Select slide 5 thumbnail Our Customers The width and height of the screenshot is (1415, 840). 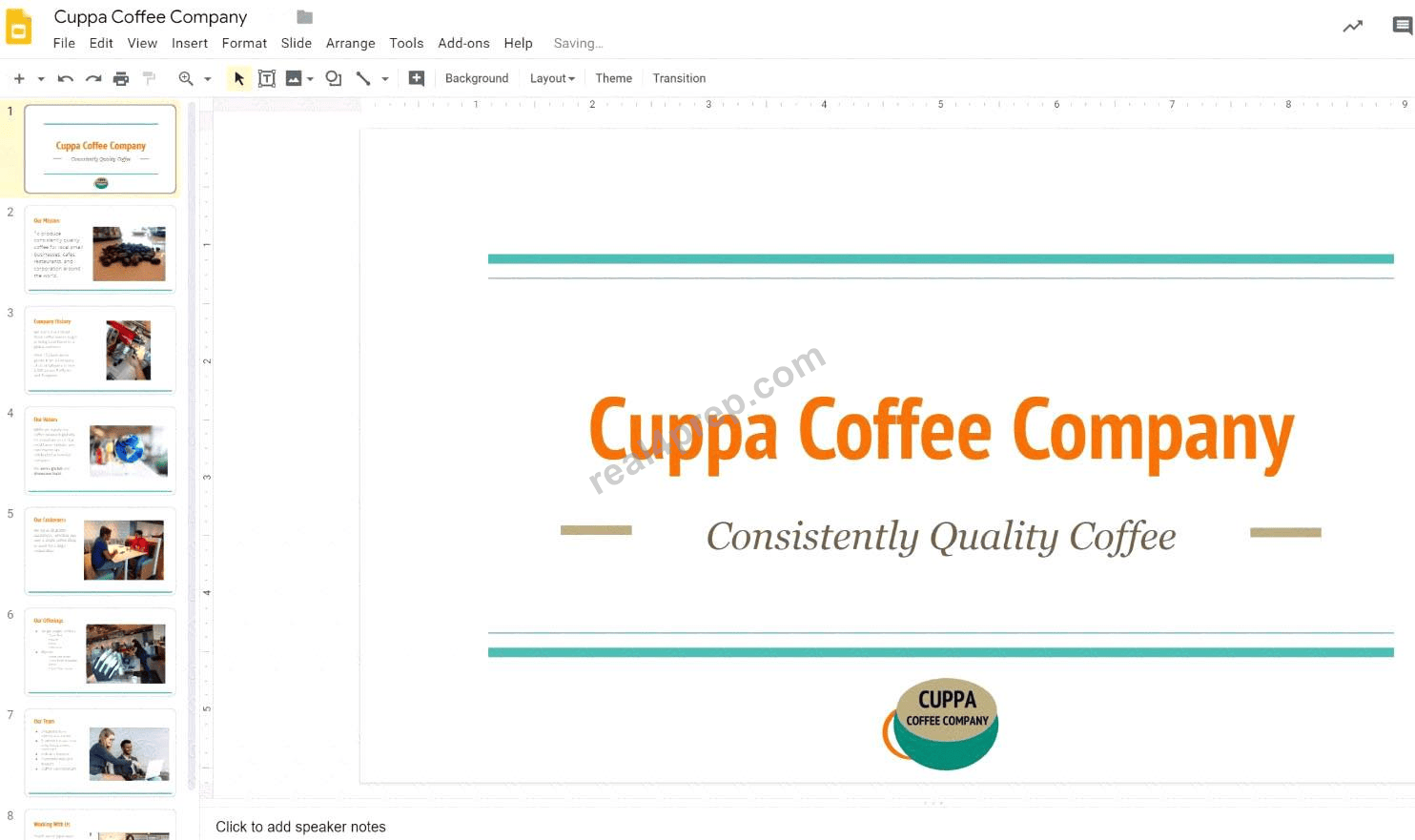[x=100, y=551]
